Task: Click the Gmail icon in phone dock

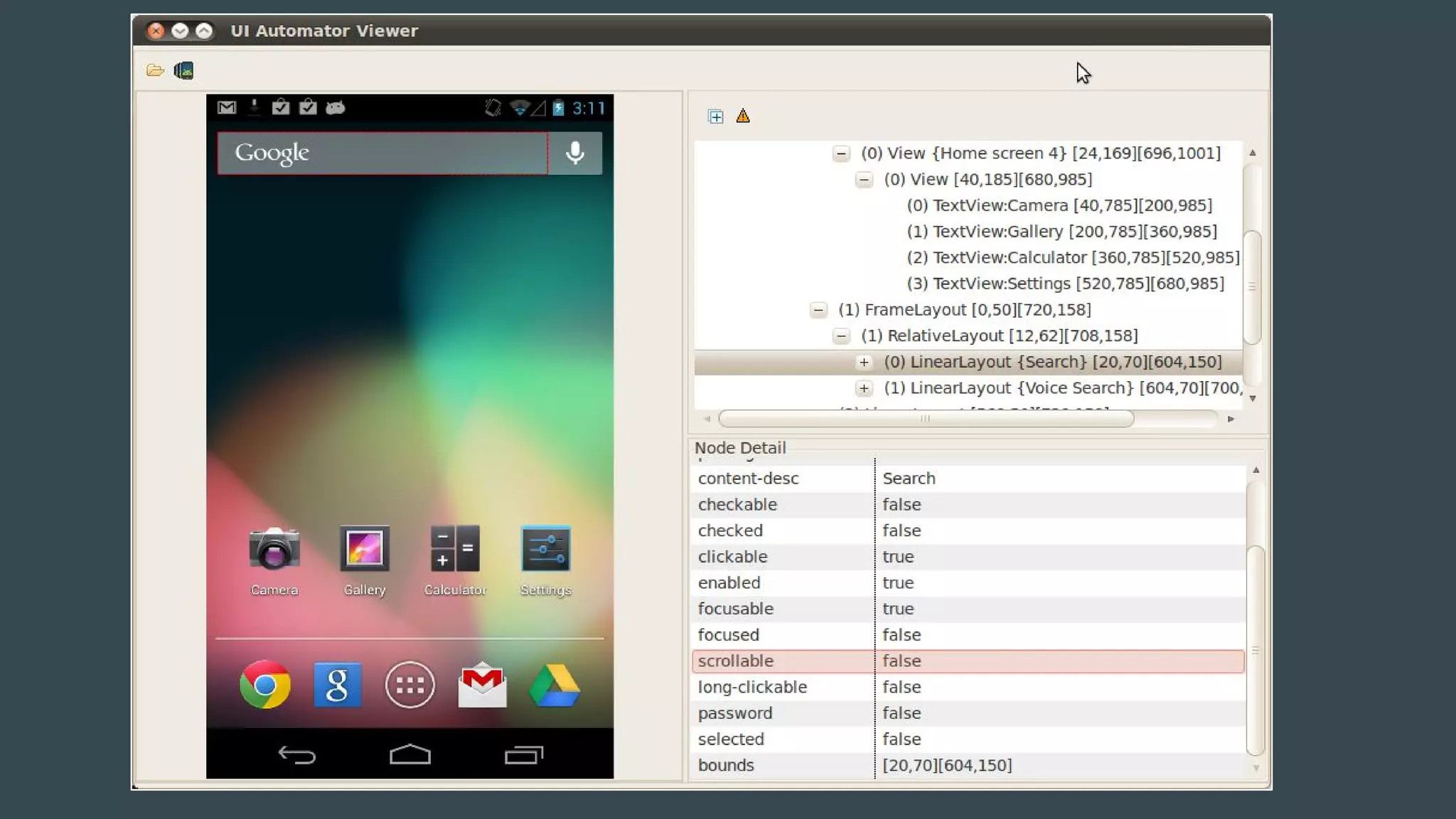Action: tap(482, 685)
